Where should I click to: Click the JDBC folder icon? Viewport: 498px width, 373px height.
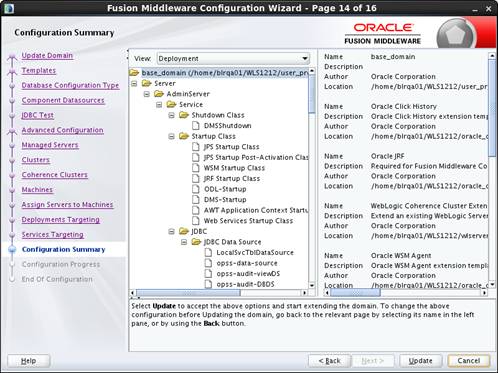pos(184,231)
